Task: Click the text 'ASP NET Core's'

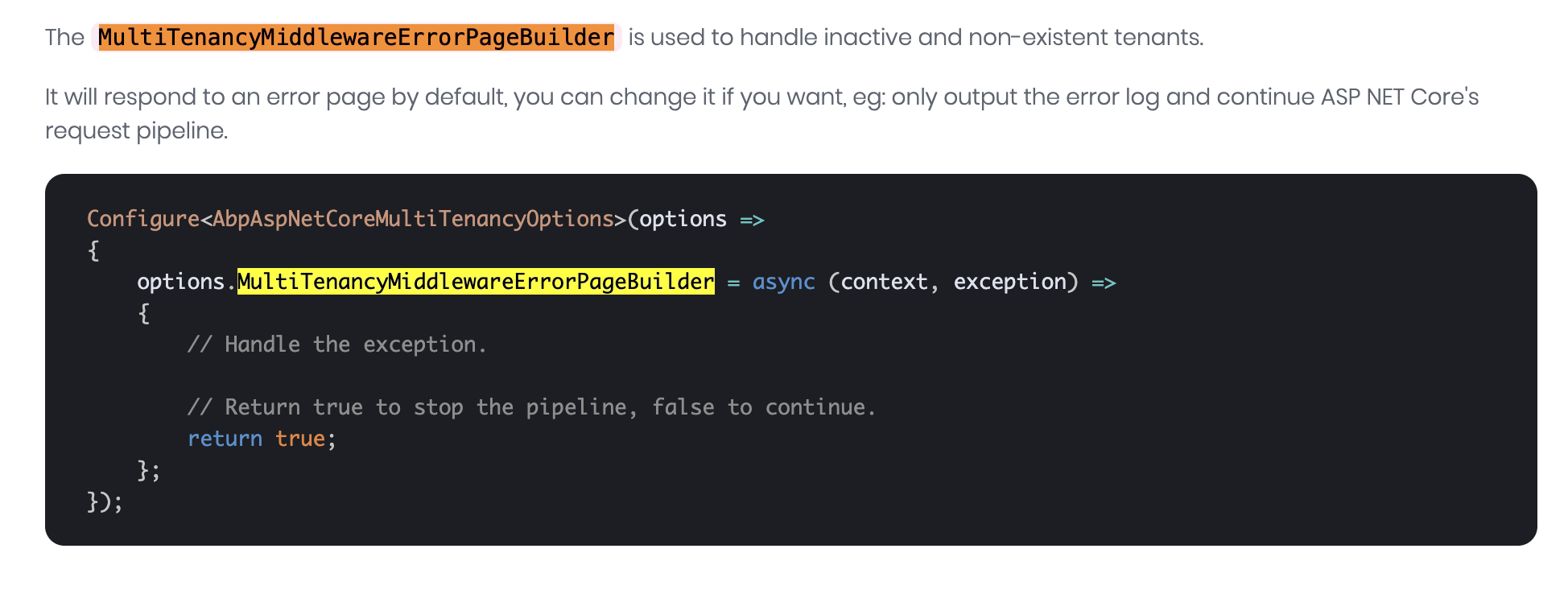Action: [1400, 97]
